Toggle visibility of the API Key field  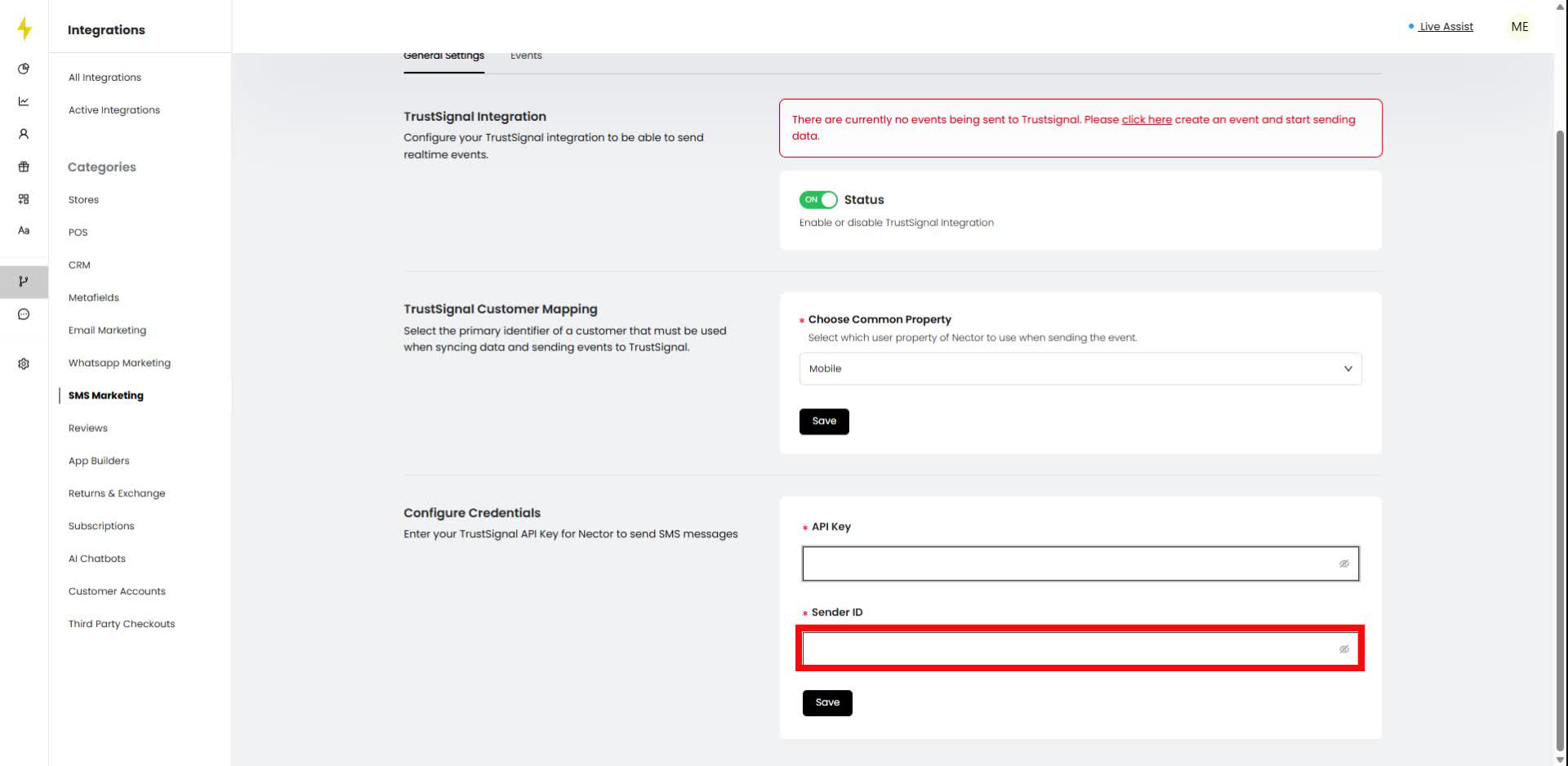(x=1344, y=563)
